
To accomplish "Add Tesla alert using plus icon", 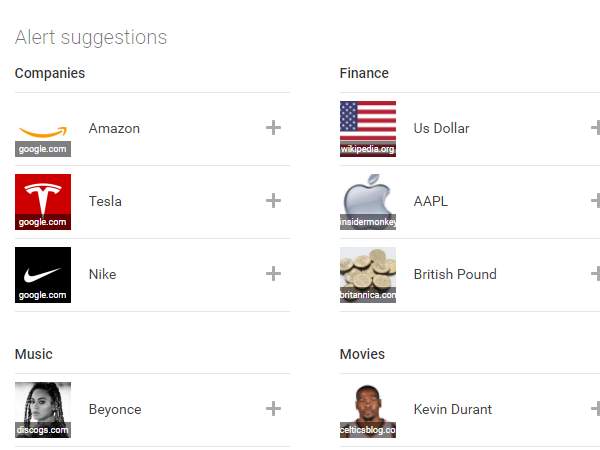I will coord(273,201).
